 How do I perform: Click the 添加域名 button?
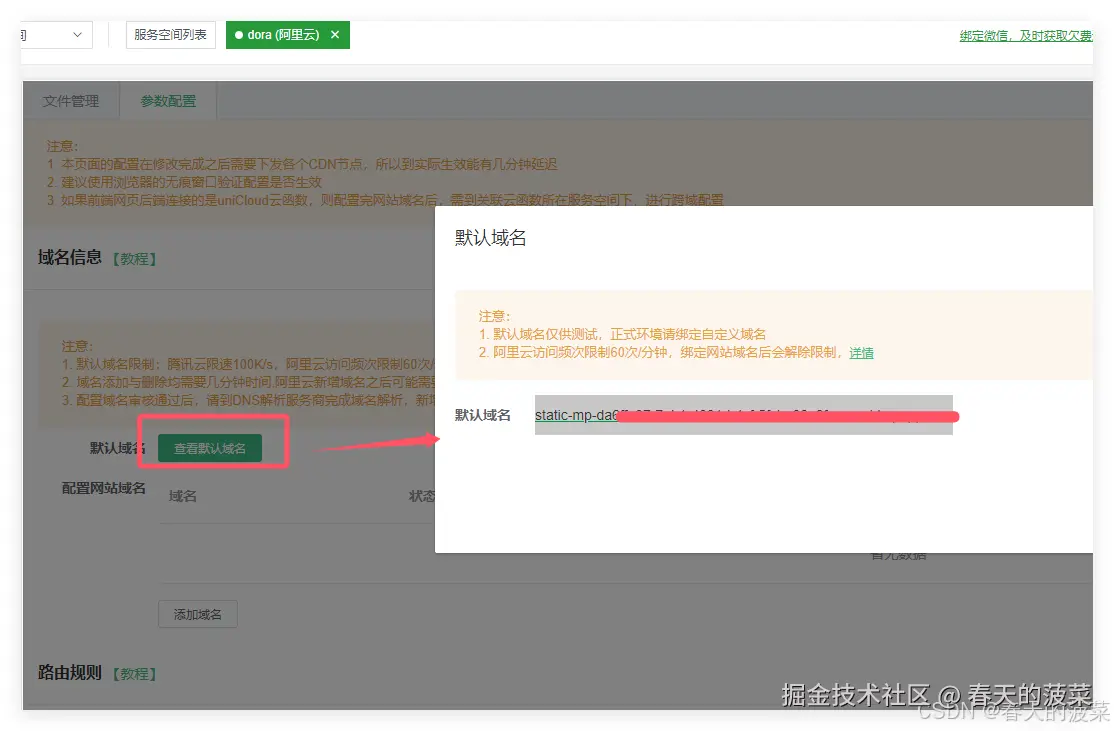[198, 614]
